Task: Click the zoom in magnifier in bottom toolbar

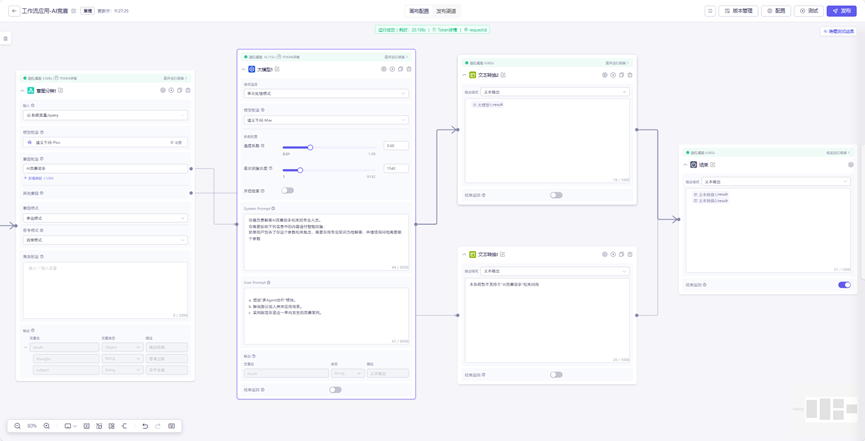Action: (46, 426)
